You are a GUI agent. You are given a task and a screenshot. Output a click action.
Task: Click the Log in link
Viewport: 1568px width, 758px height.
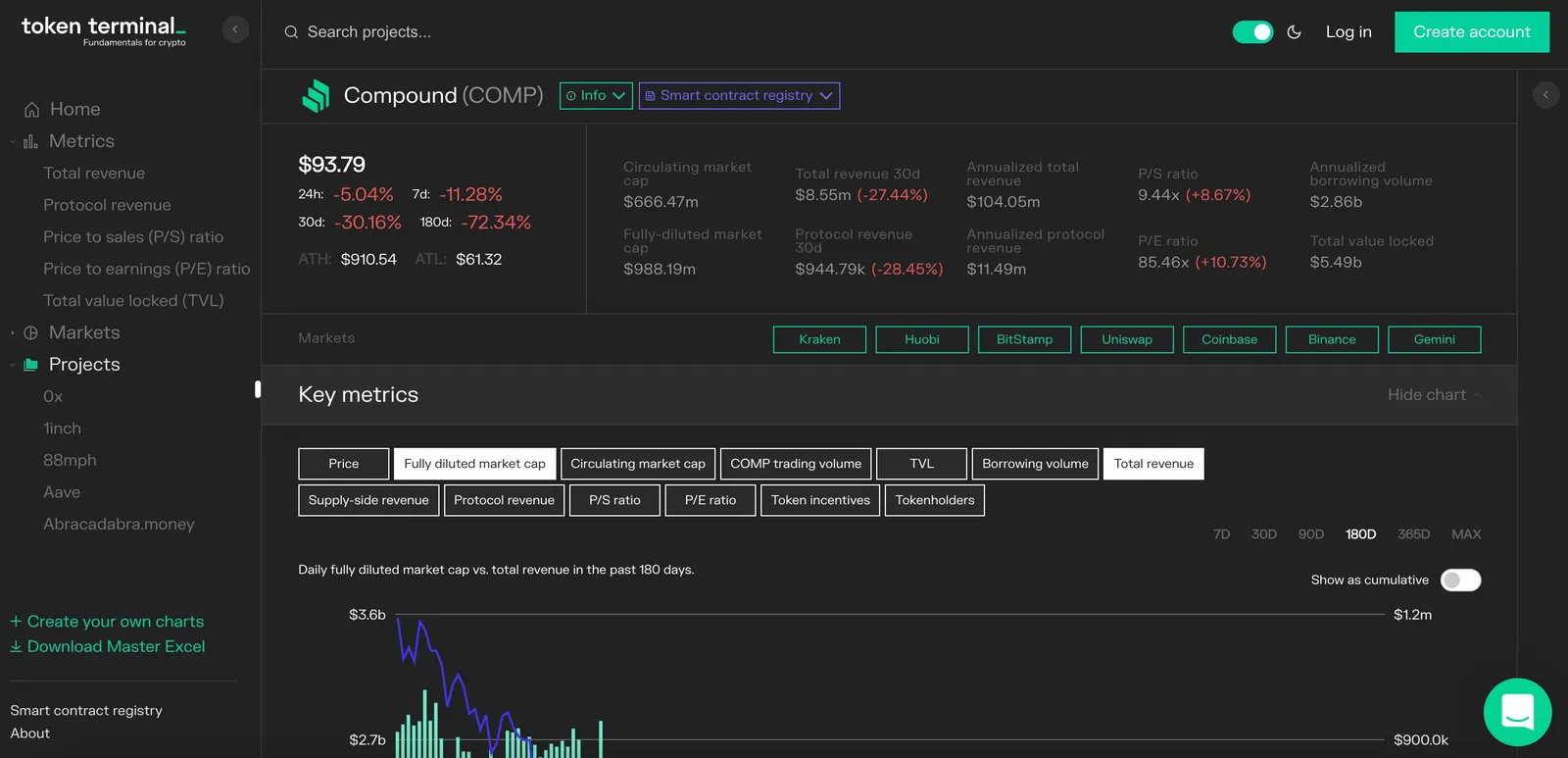1348,32
